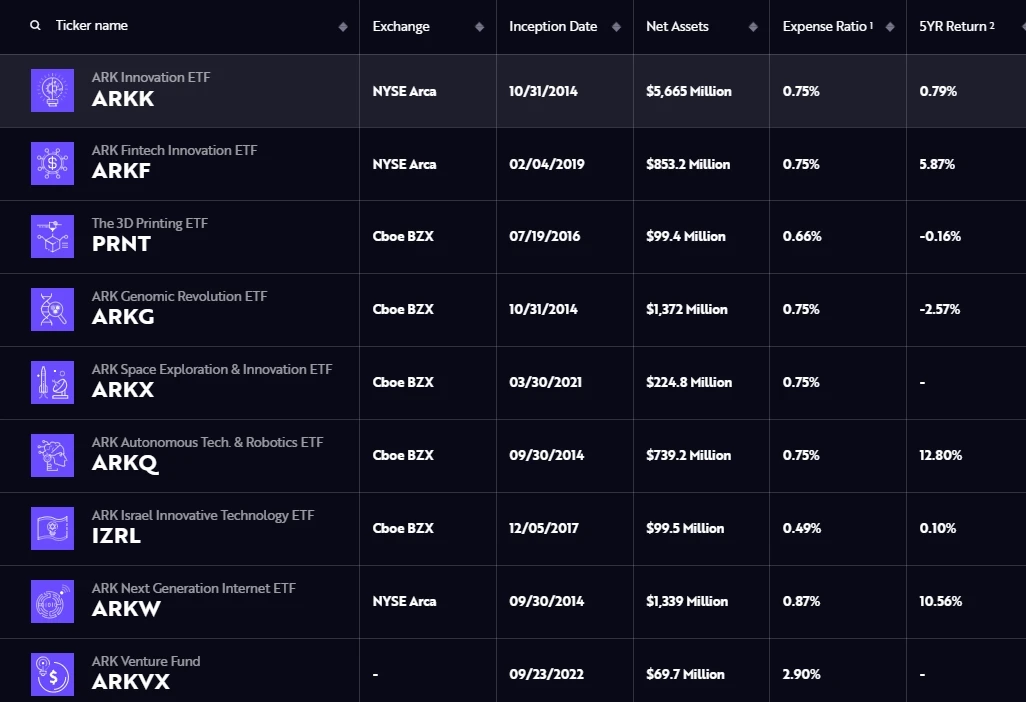1026x702 pixels.
Task: Click the 0.66% expense ratio
Action: coord(802,236)
